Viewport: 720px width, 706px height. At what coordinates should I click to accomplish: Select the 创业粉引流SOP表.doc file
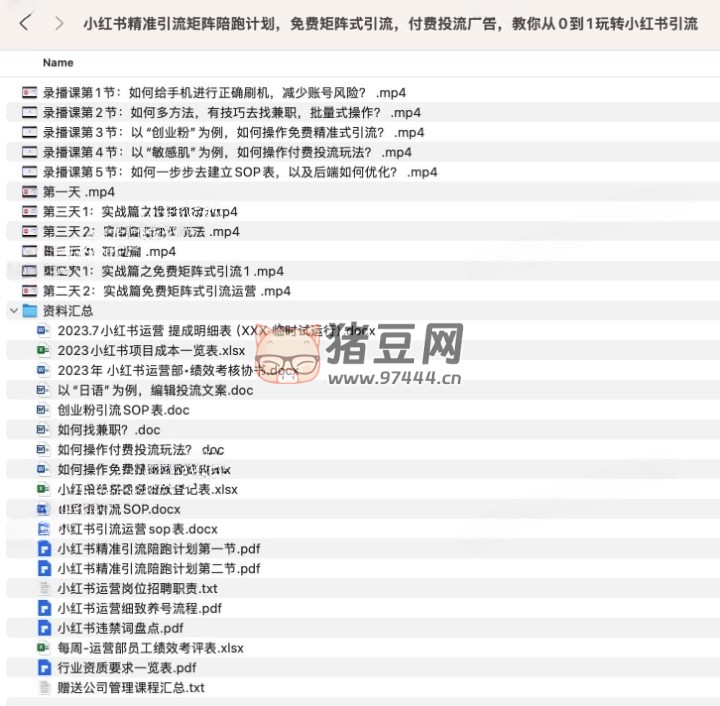[123, 410]
